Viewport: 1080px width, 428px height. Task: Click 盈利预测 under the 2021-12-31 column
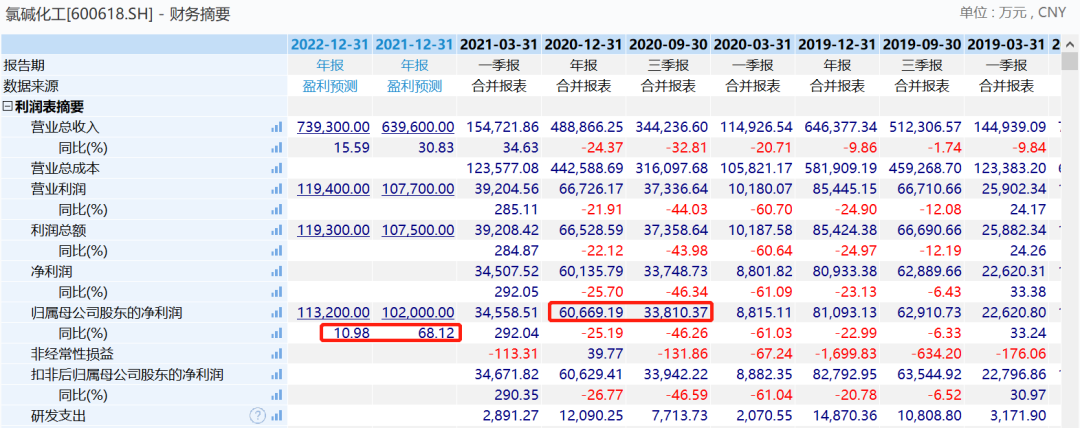click(415, 86)
